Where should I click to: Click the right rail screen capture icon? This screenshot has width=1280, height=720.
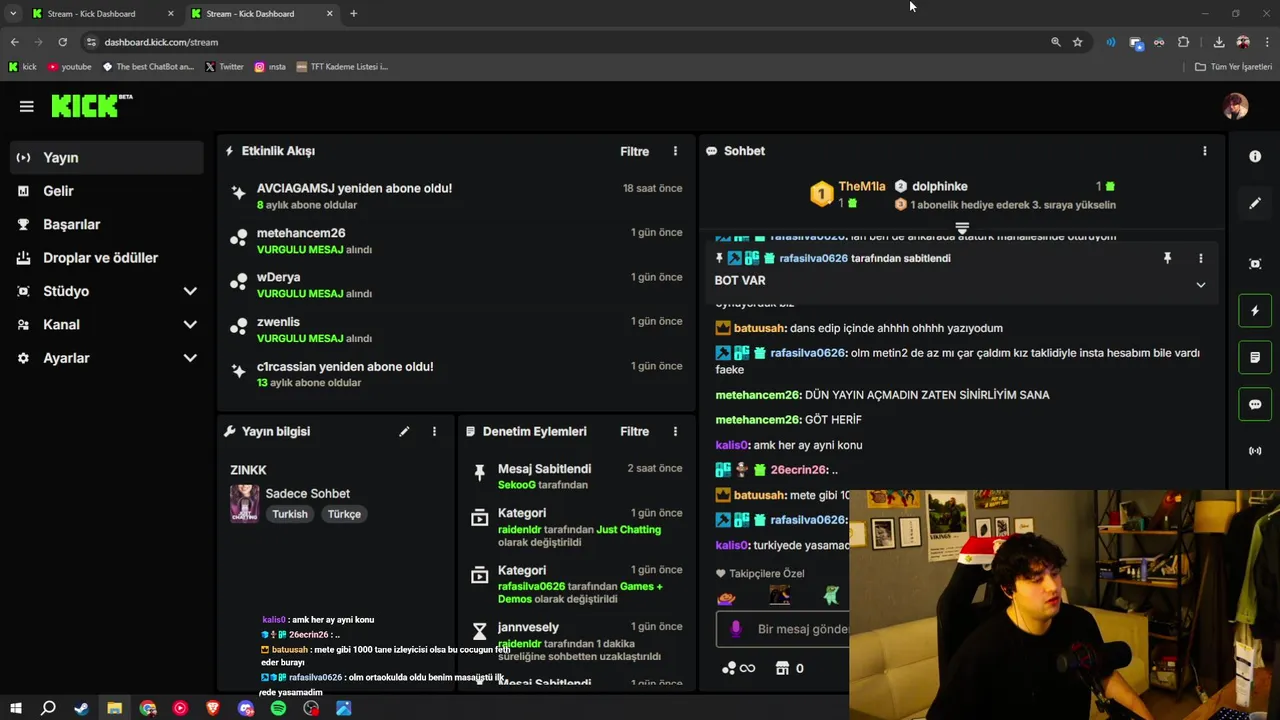[1255, 264]
